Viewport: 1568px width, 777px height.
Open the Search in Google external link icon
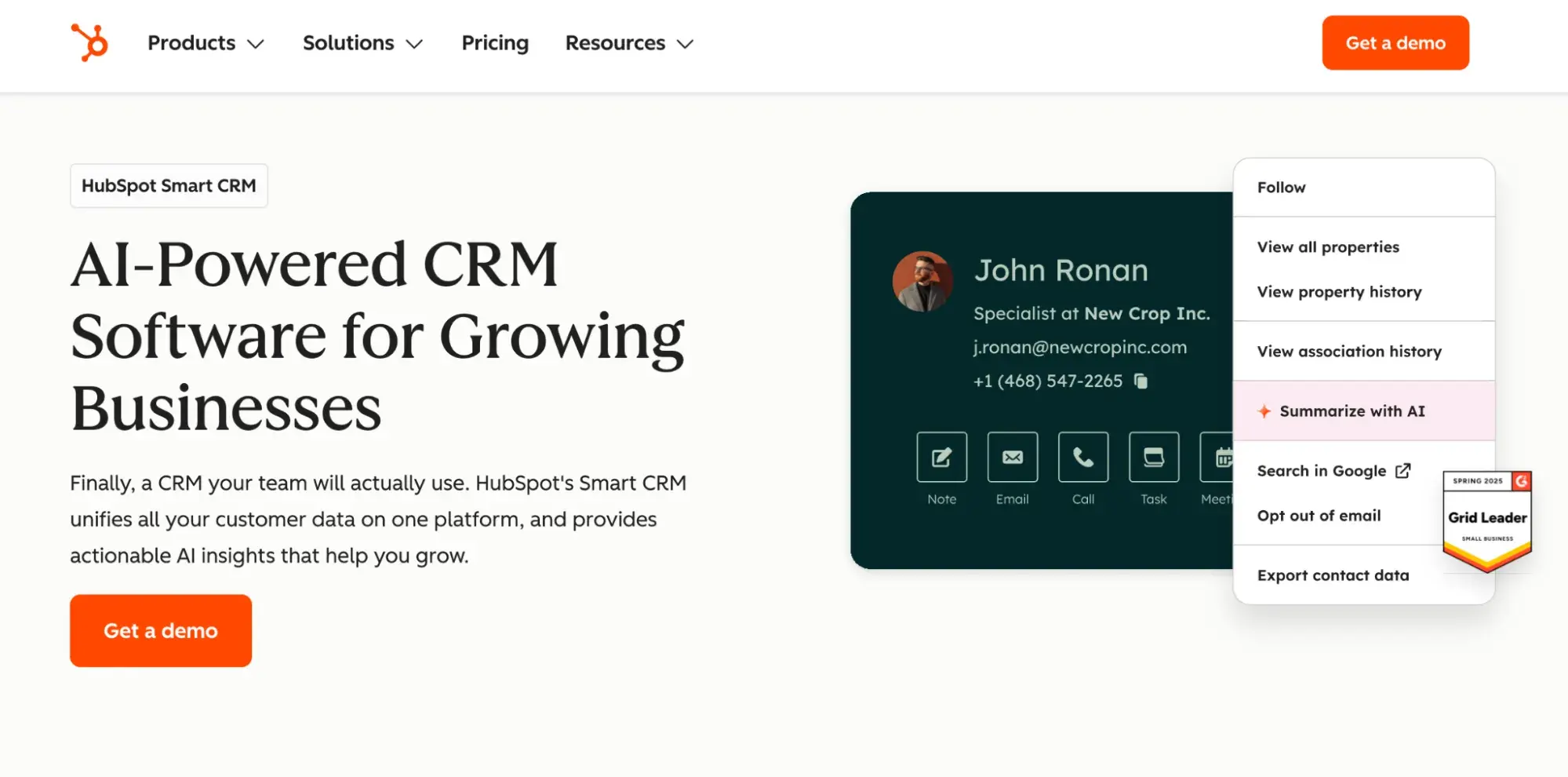click(x=1403, y=470)
